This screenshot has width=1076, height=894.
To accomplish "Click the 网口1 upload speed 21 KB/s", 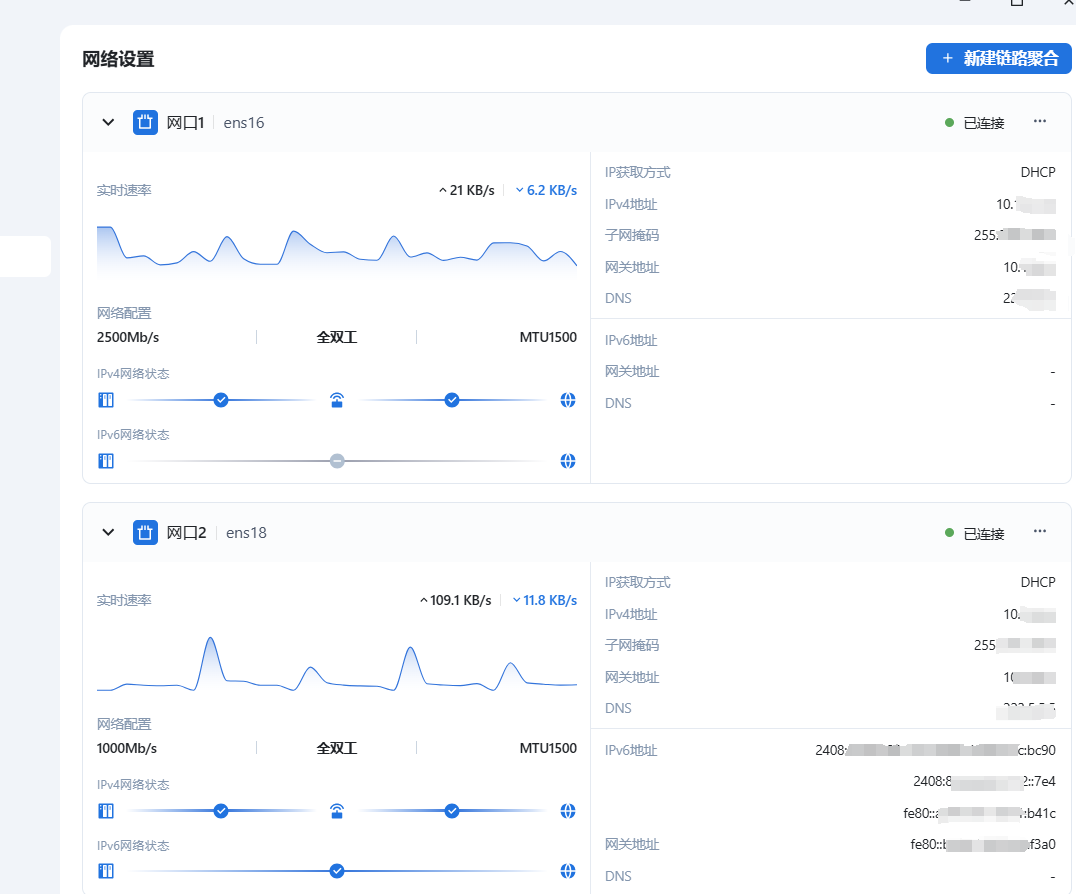I will point(467,190).
